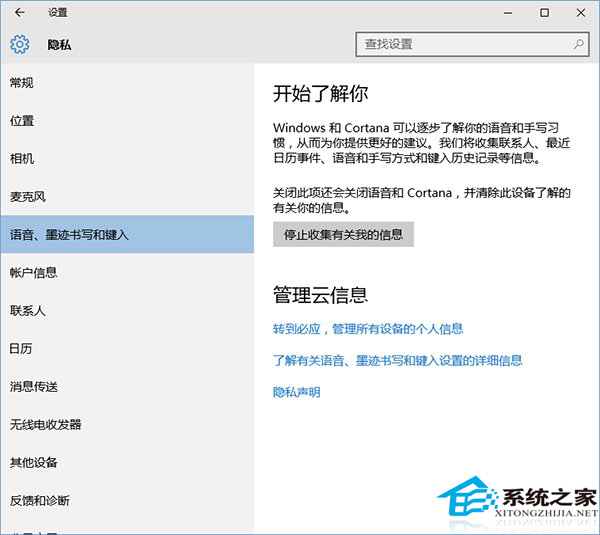Screen dimensions: 600x535
Task: Open 帐户信息 in the sidebar
Action: click(127, 272)
